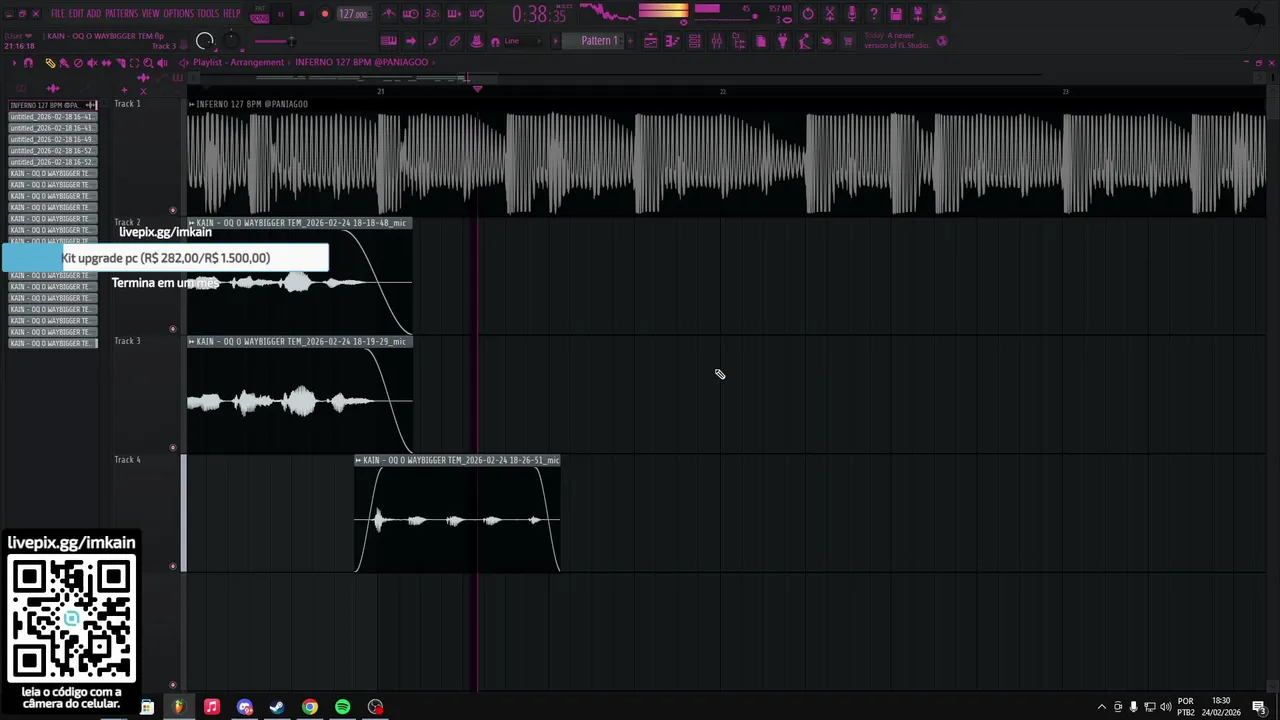Click the save project floppy icon
Viewport: 1280px width, 720px height.
(896, 14)
